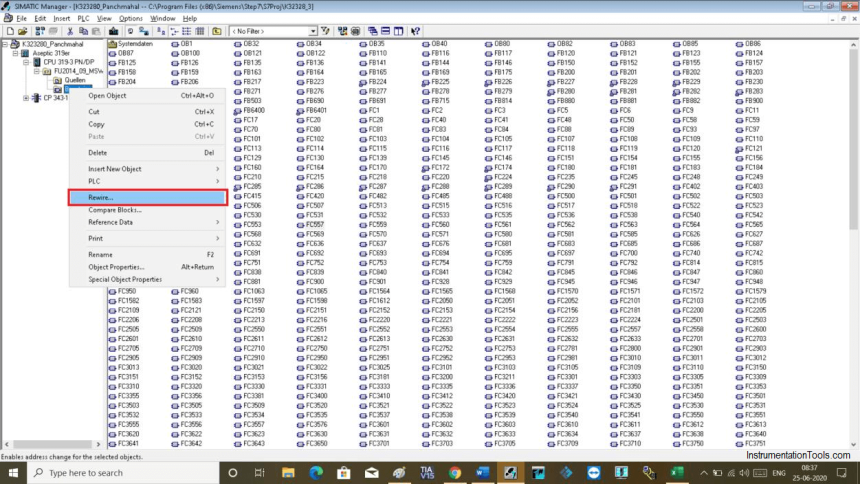The image size is (860, 484).
Task: Click the Windows taskbar search box
Action: [123, 473]
